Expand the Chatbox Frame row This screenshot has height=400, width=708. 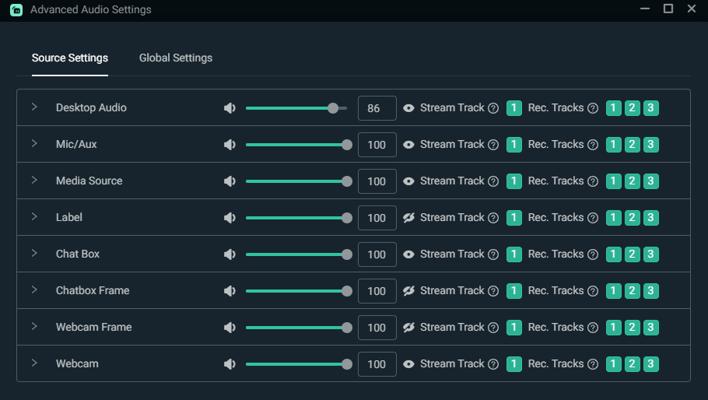tap(34, 290)
